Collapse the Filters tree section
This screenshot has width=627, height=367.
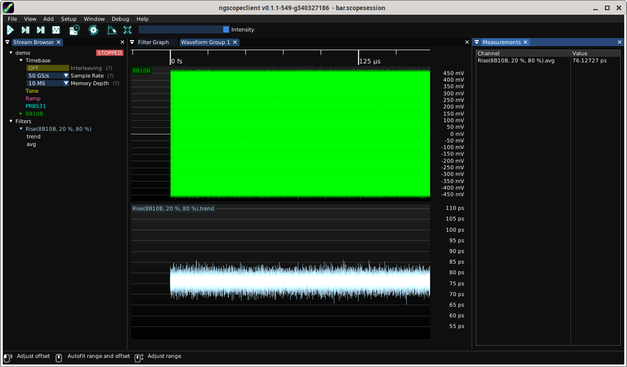11,121
